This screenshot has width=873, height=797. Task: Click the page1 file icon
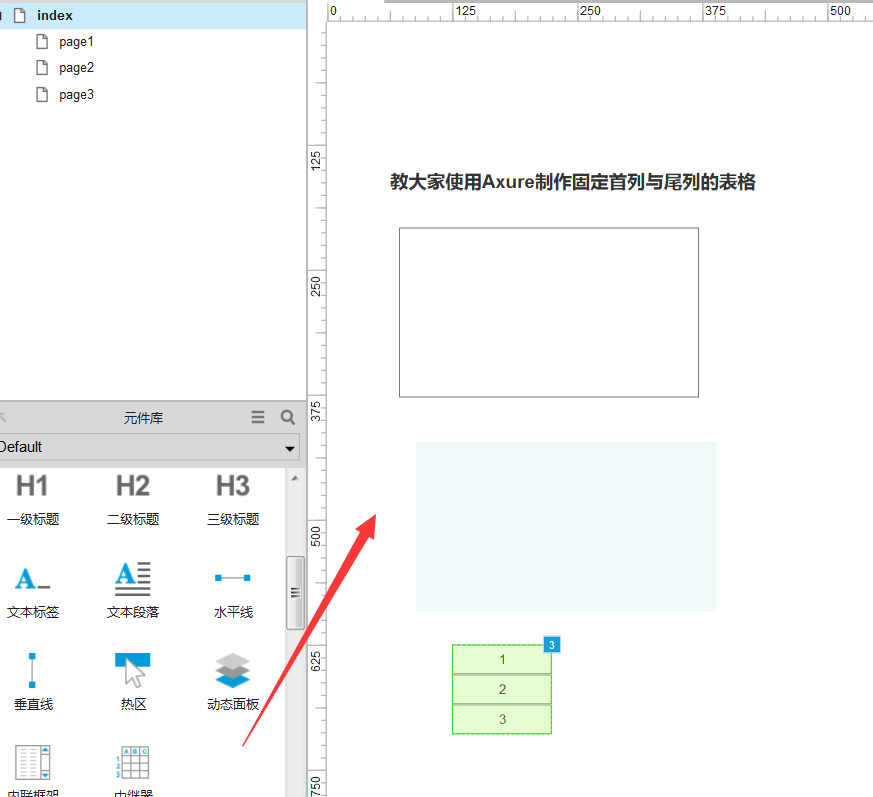click(42, 42)
